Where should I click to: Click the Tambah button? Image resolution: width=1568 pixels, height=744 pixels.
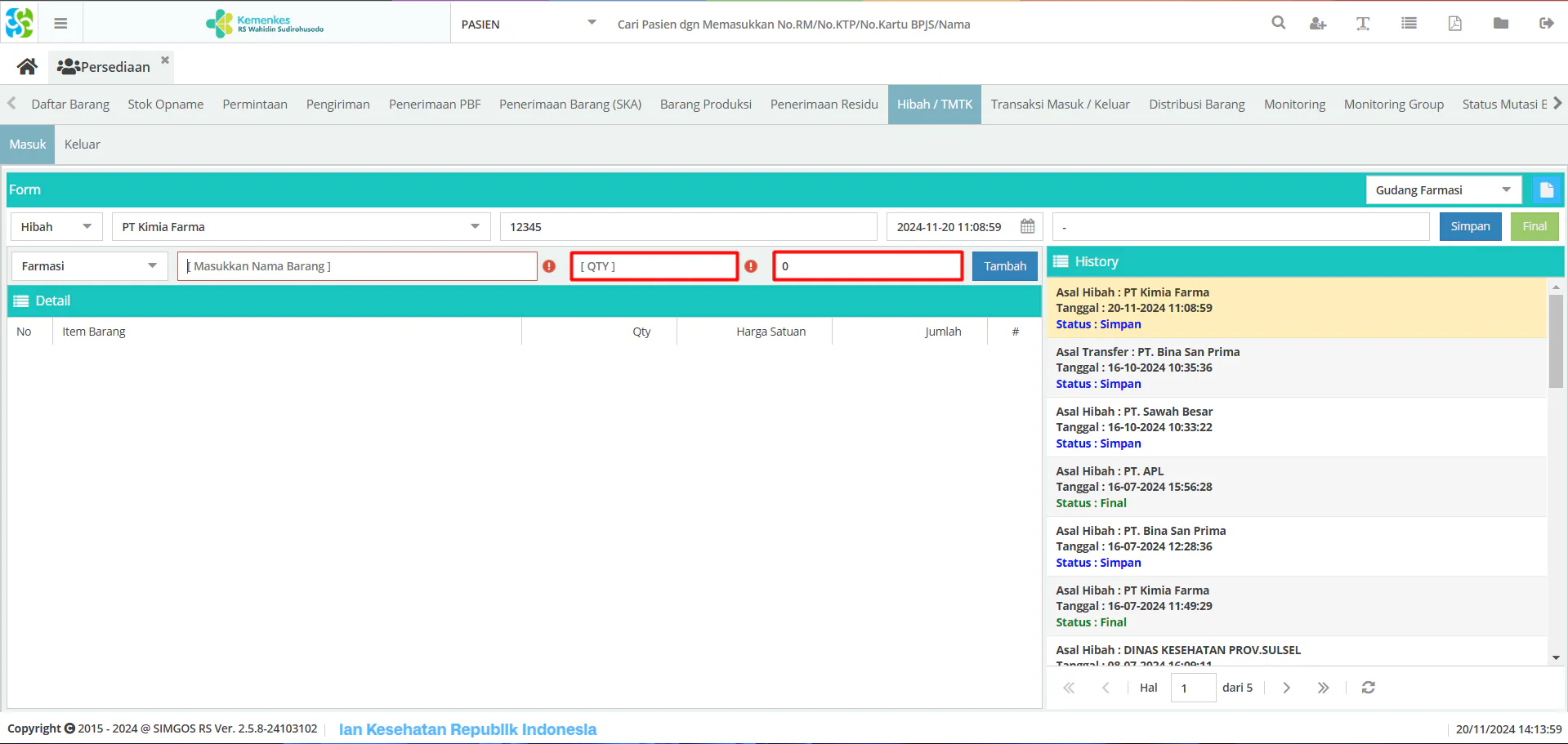click(x=1004, y=266)
